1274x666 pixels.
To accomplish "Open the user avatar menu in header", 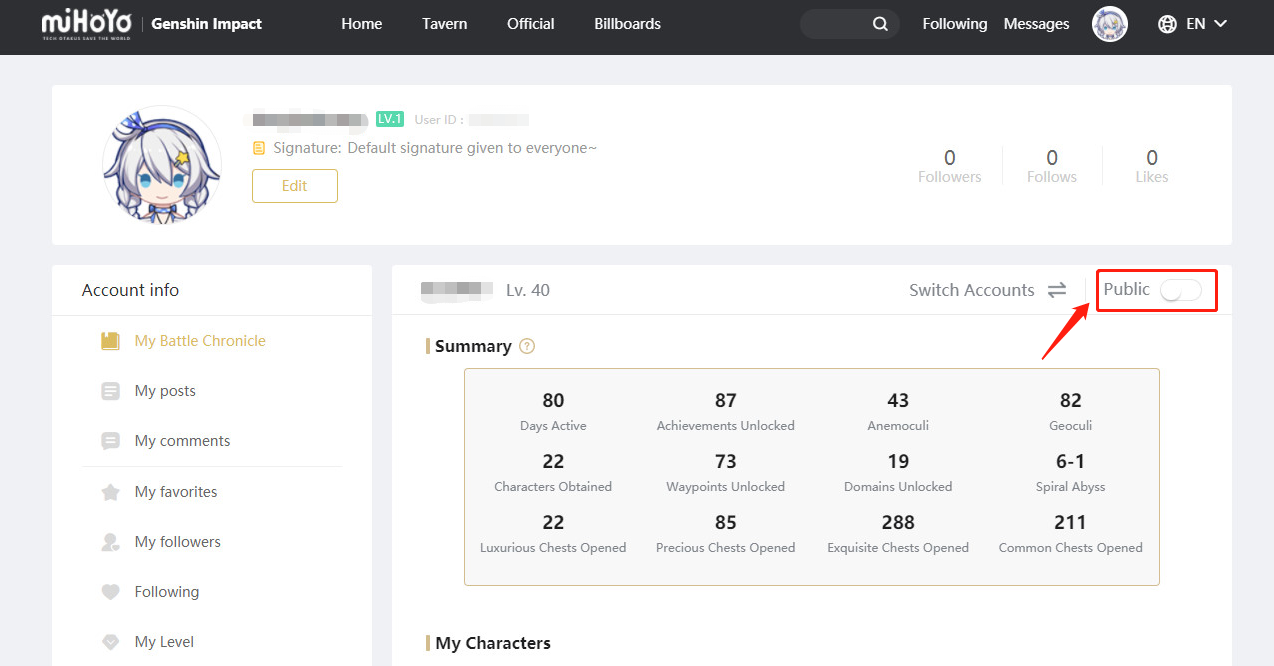I will 1110,24.
